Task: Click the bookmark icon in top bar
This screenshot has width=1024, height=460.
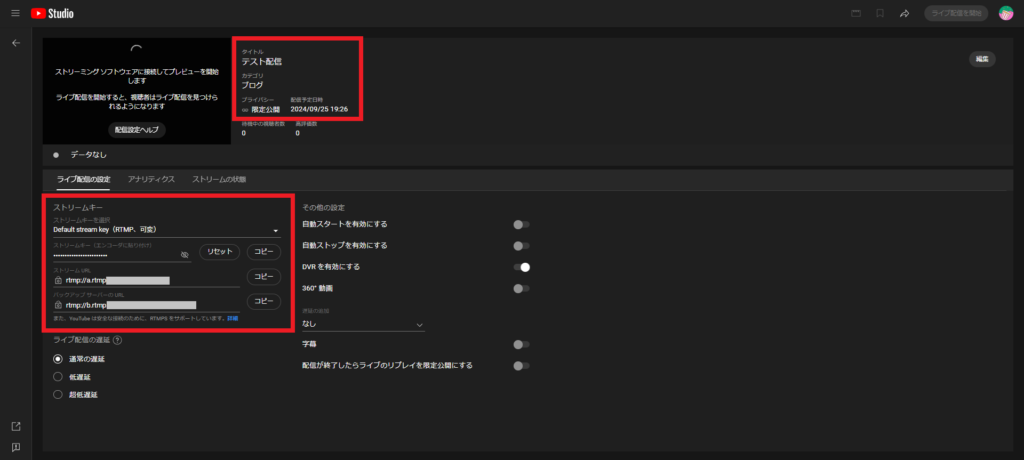Action: [x=880, y=13]
